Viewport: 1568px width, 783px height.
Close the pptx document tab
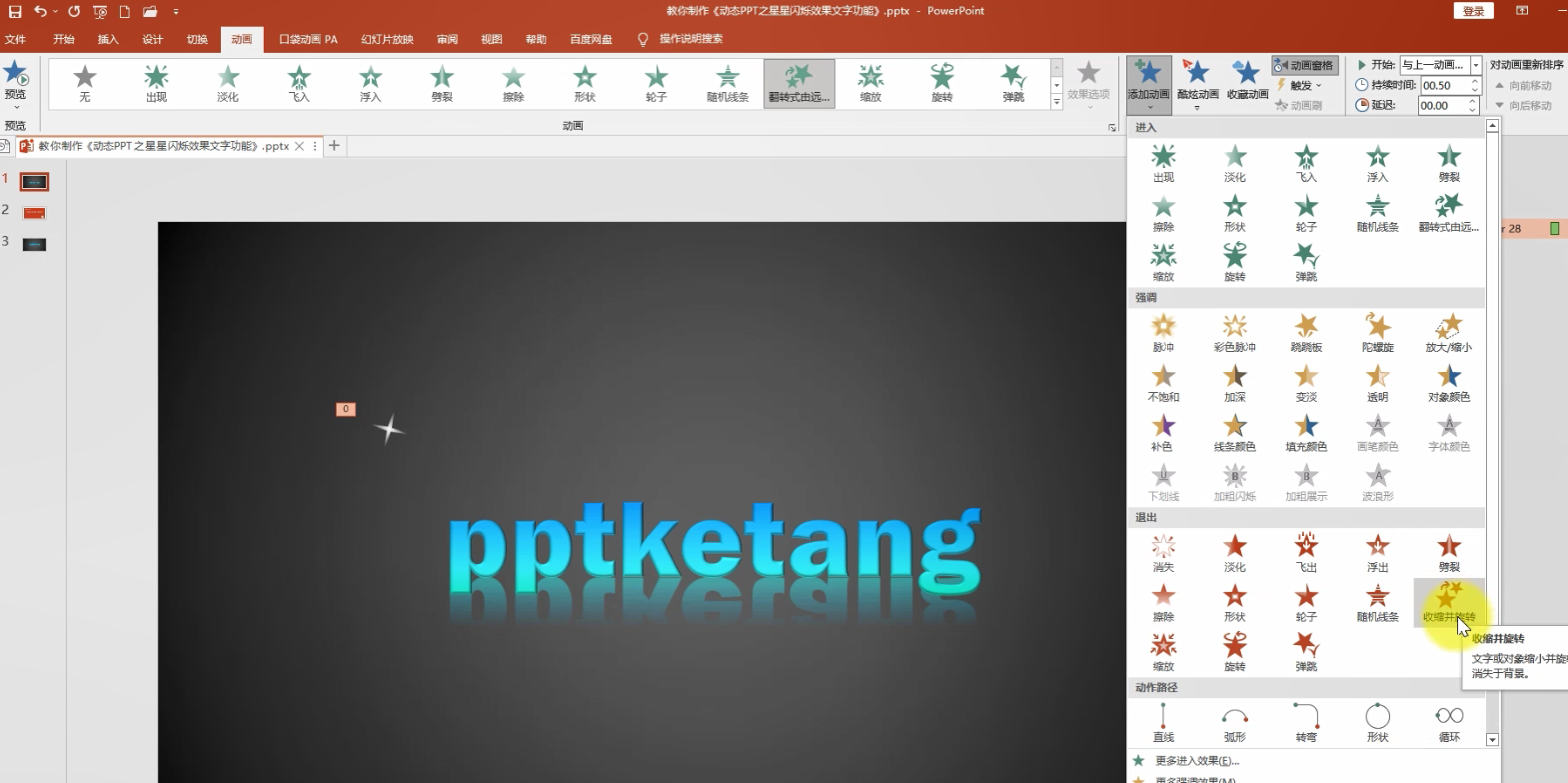click(x=300, y=146)
